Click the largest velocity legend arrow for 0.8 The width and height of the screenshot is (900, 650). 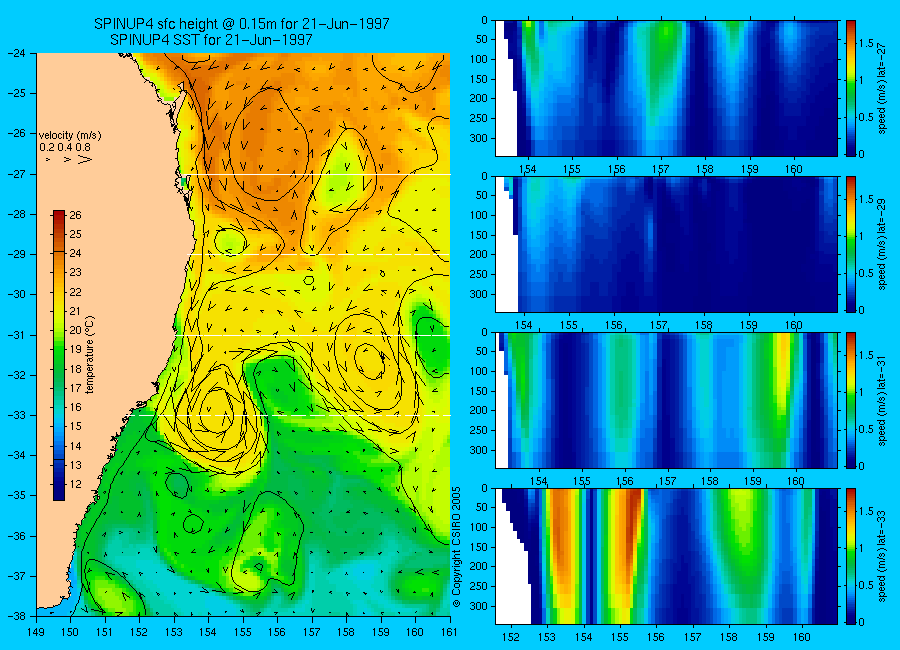point(84,159)
